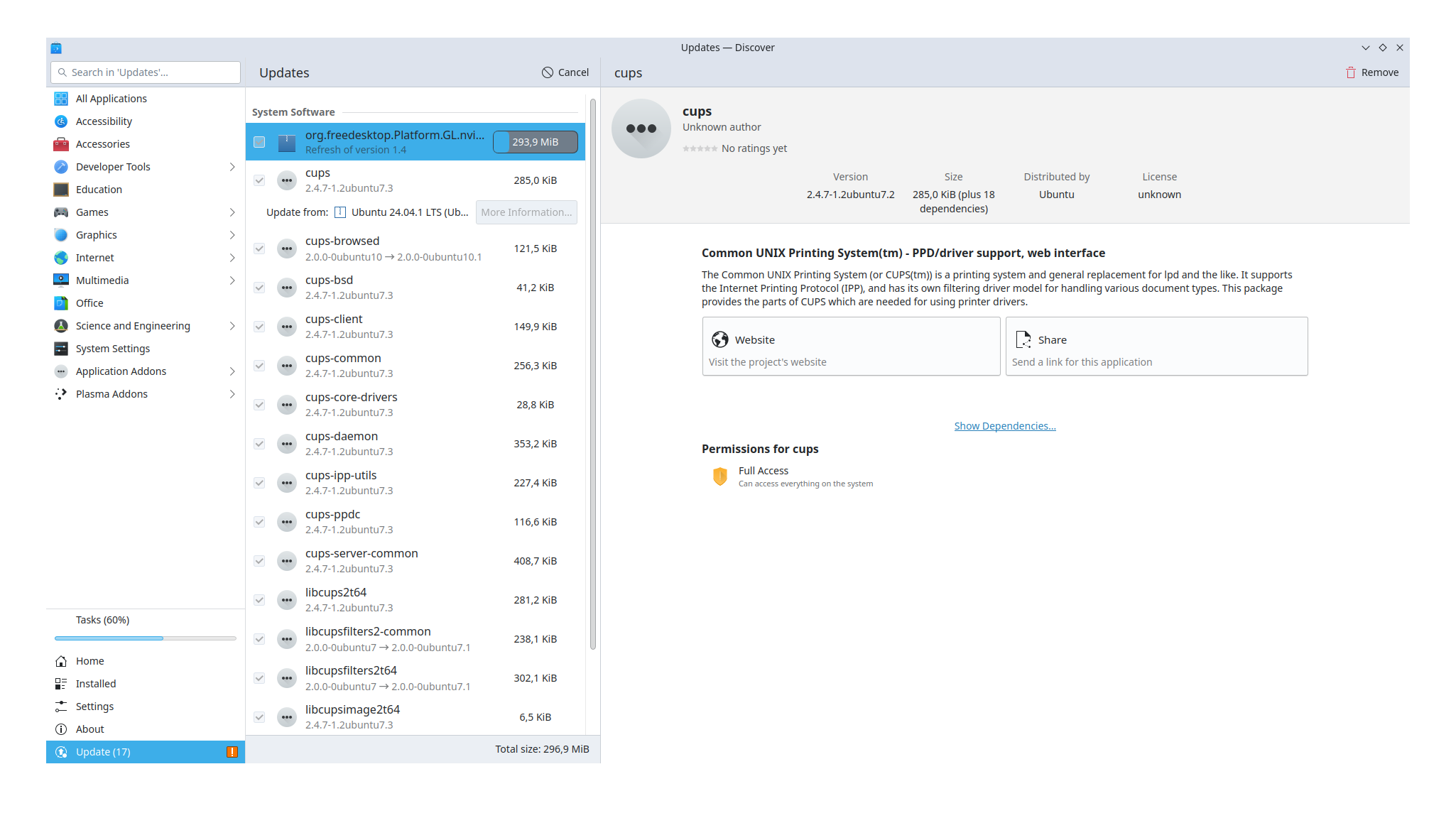Expand the Plasma Addons category
The height and width of the screenshot is (818, 1456).
[232, 394]
